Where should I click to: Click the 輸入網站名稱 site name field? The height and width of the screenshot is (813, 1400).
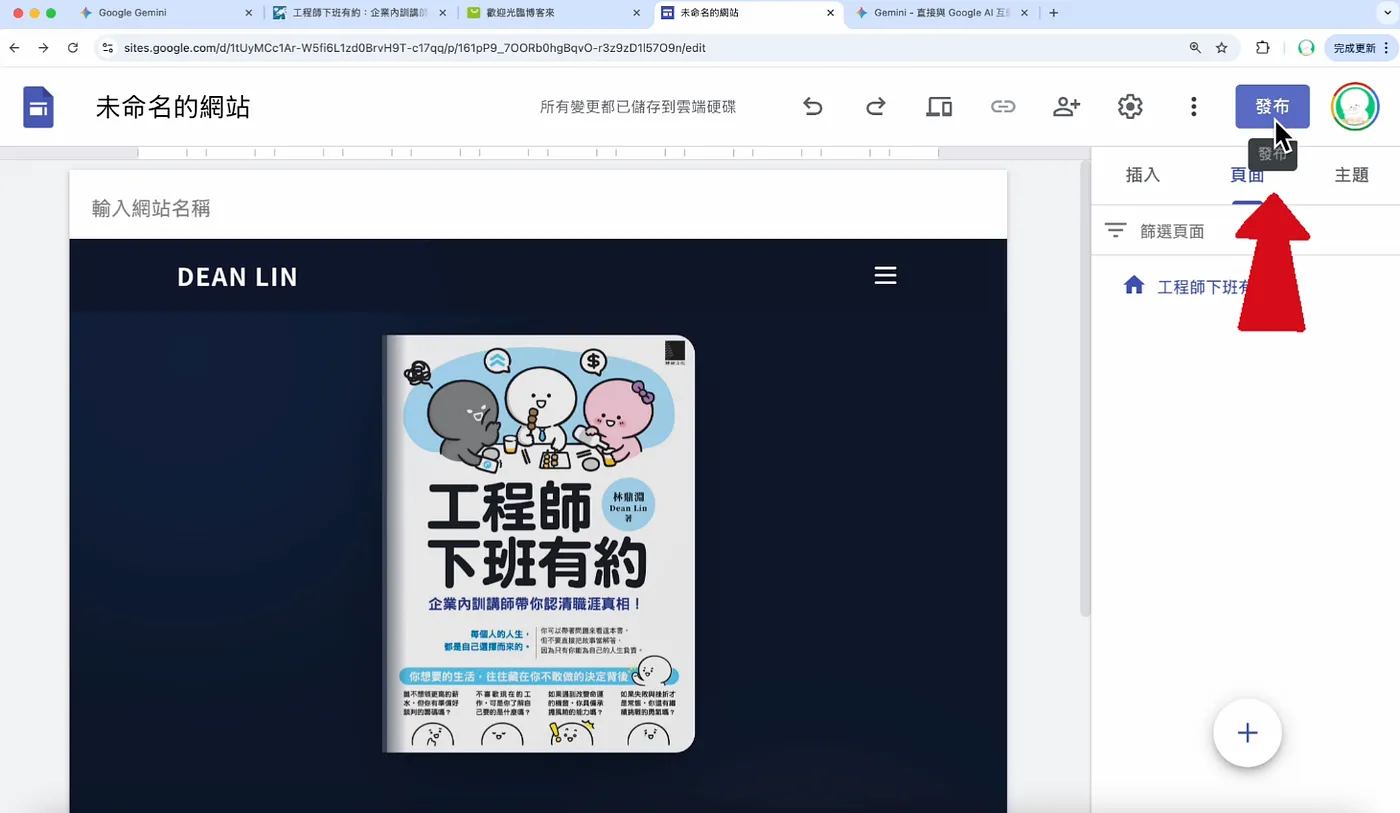pyautogui.click(x=151, y=208)
